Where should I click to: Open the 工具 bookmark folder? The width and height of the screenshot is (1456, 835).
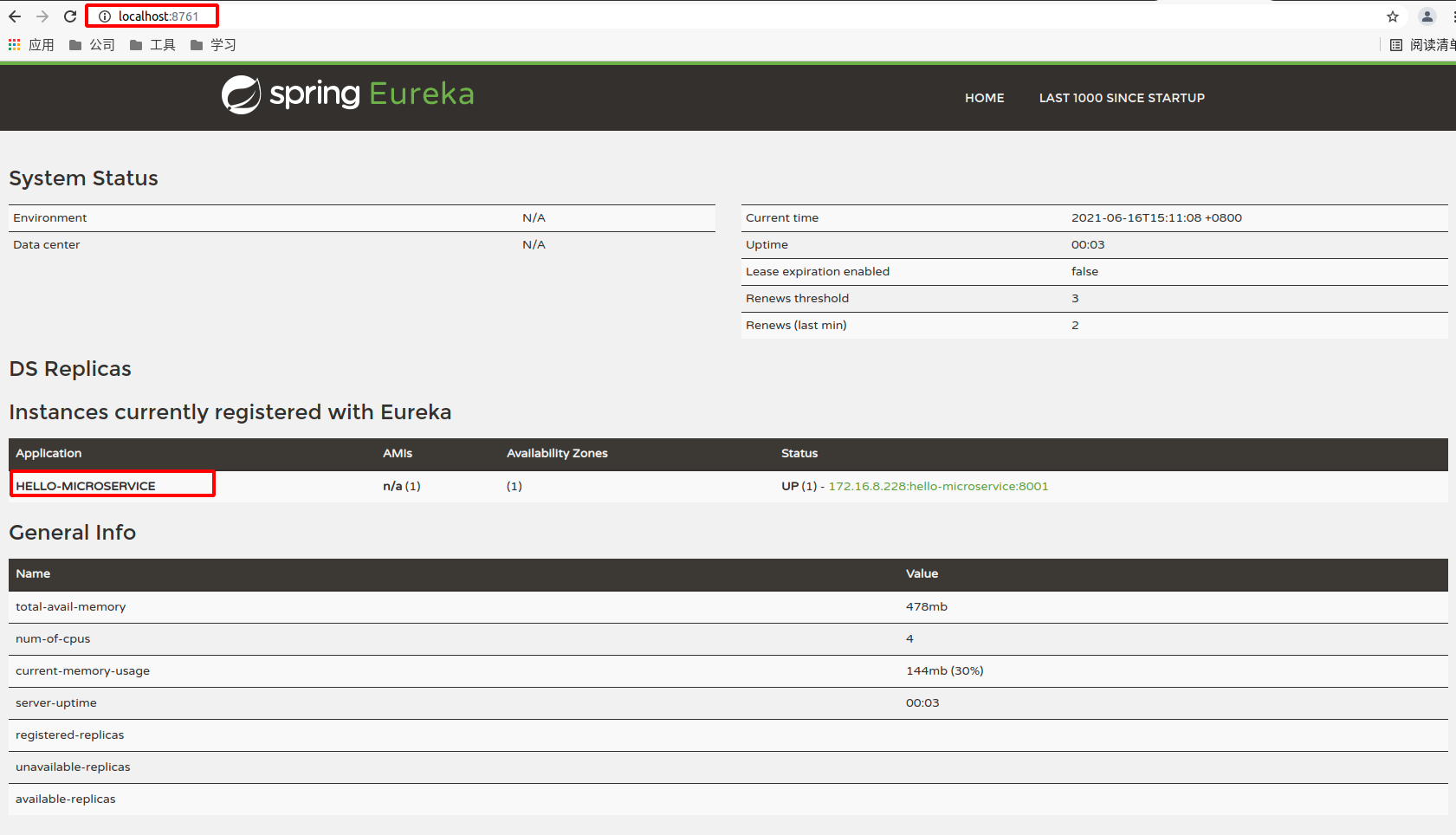tap(152, 45)
